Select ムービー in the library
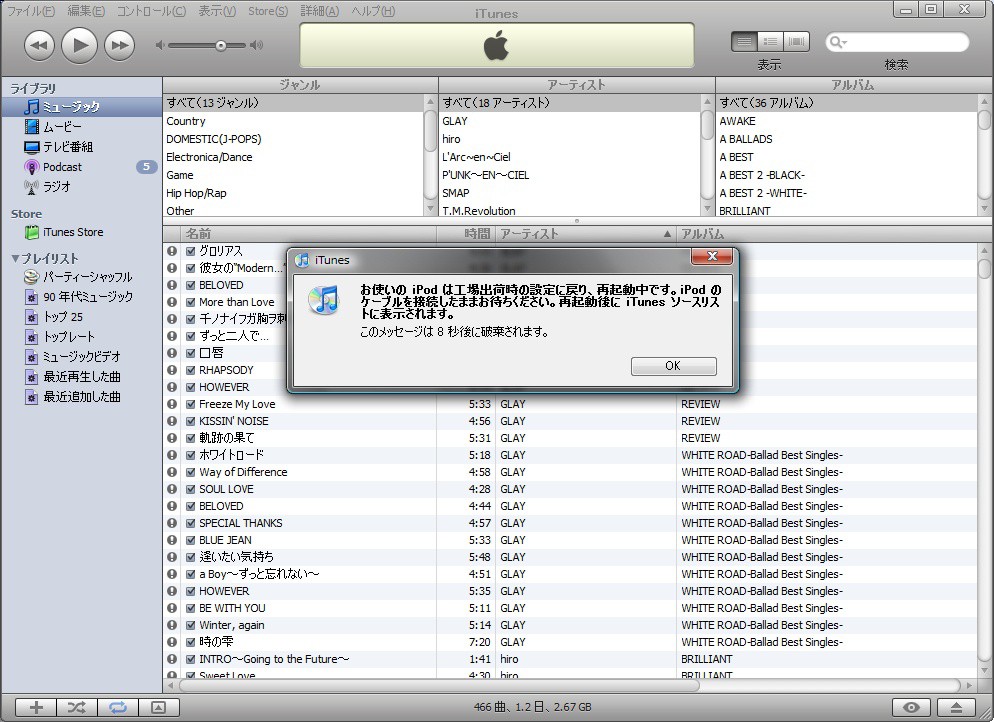The width and height of the screenshot is (994, 722). point(82,127)
